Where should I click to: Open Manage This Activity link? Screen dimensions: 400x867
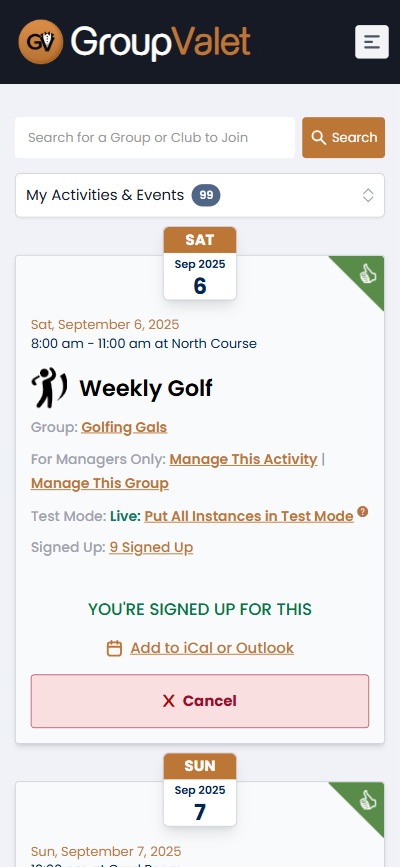coord(243,459)
